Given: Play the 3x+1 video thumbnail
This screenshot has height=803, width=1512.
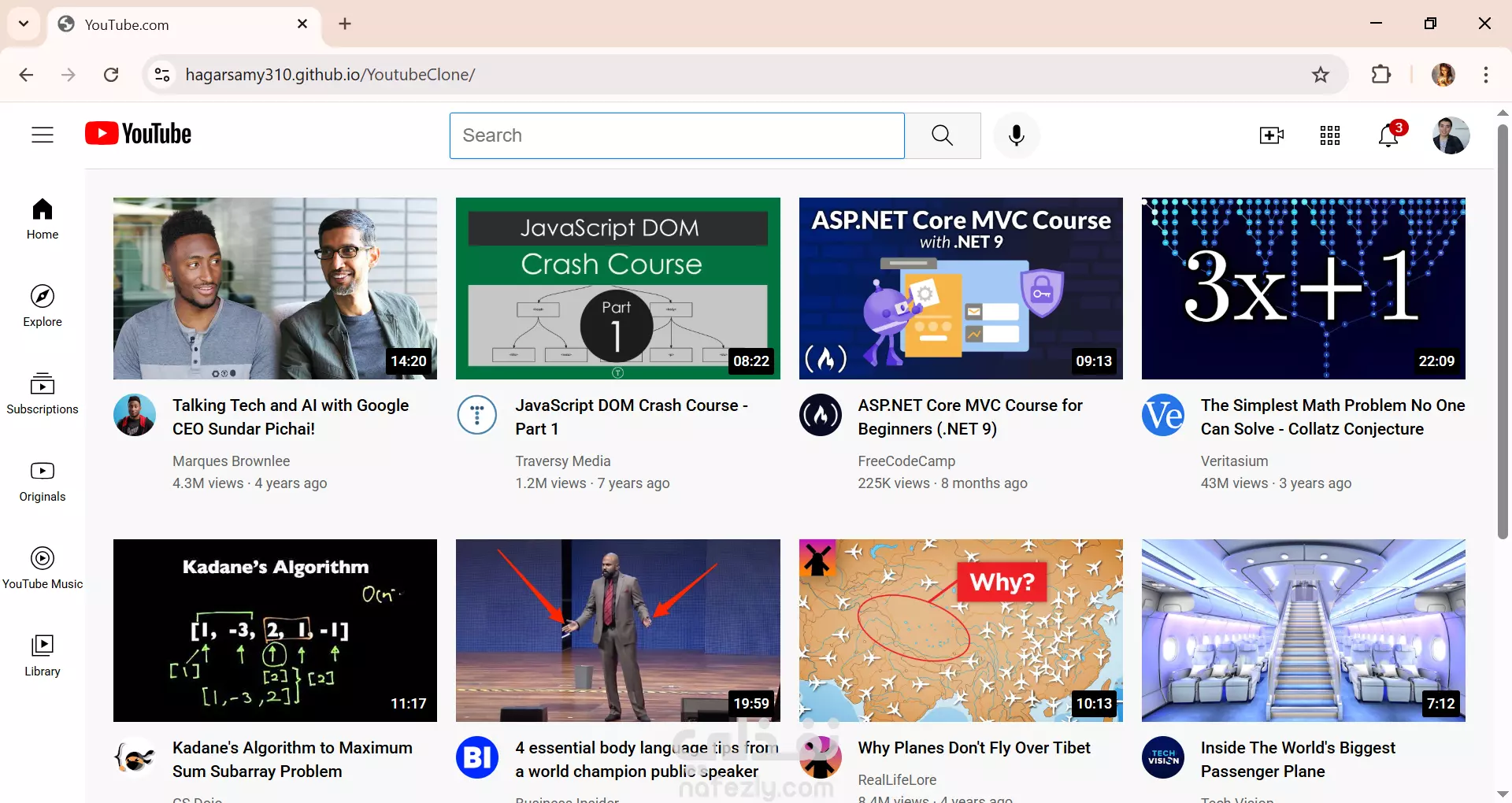Looking at the screenshot, I should 1303,288.
